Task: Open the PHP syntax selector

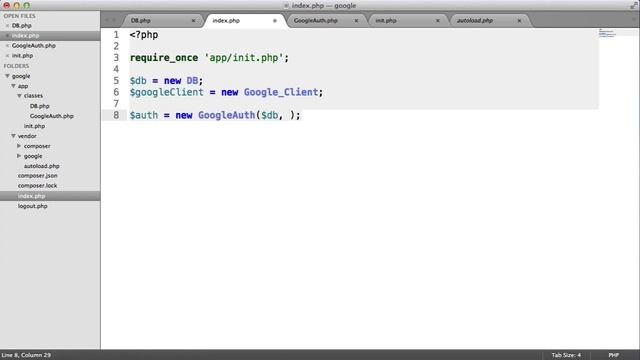Action: (x=613, y=355)
